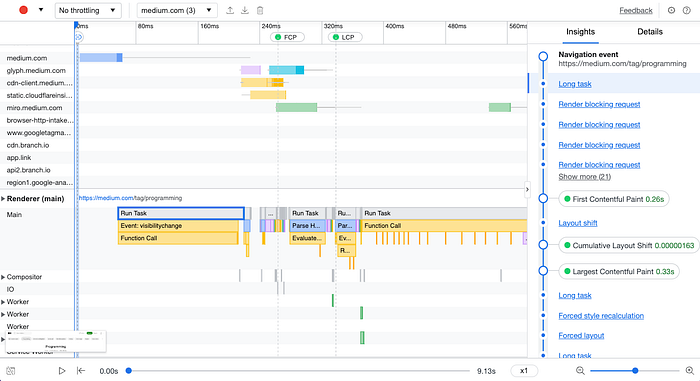This screenshot has height=381, width=700.
Task: Click the settings icon beside Feedback
Action: pyautogui.click(x=671, y=10)
